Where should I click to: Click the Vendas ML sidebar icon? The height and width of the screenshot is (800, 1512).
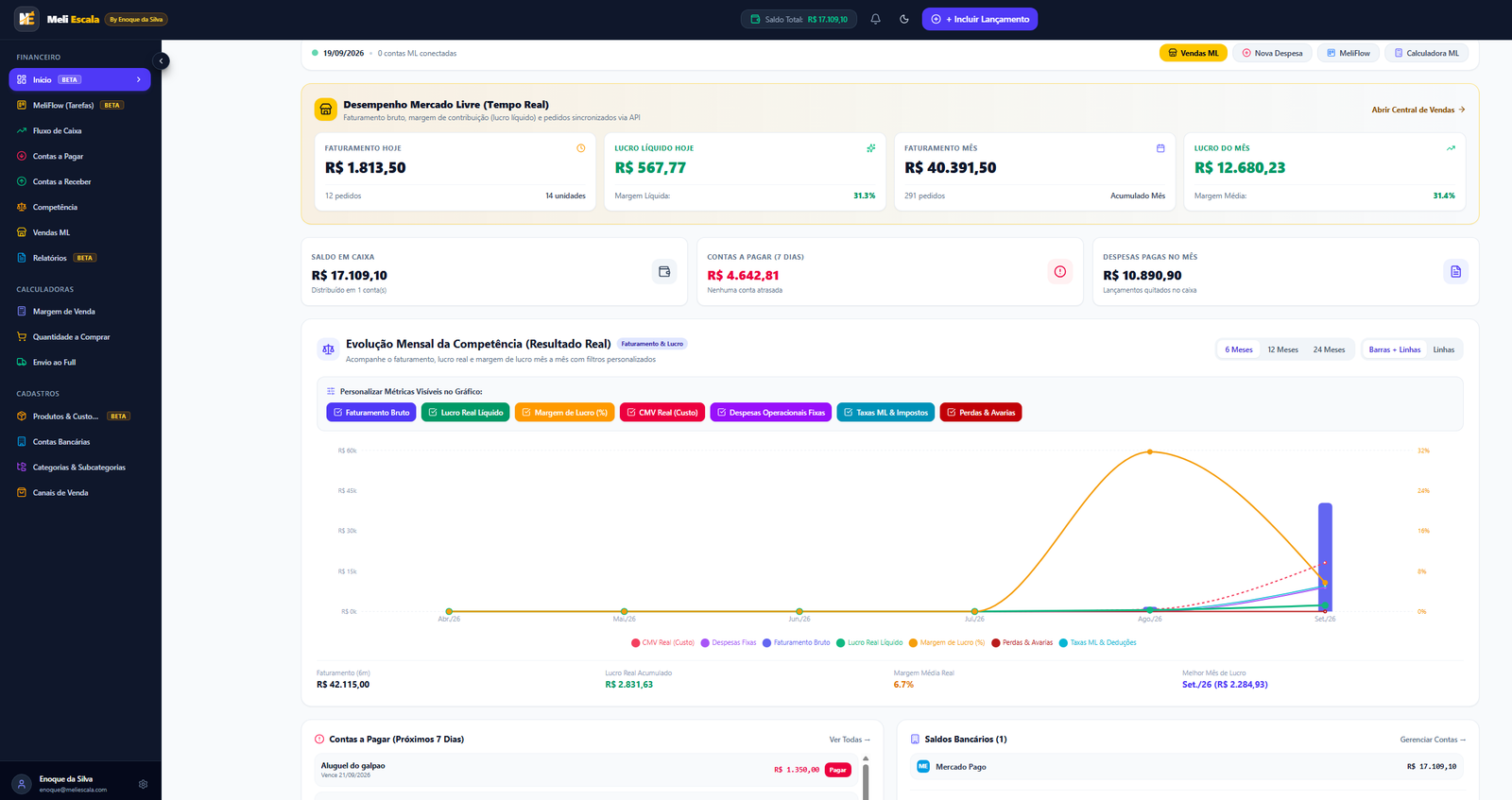click(x=22, y=232)
